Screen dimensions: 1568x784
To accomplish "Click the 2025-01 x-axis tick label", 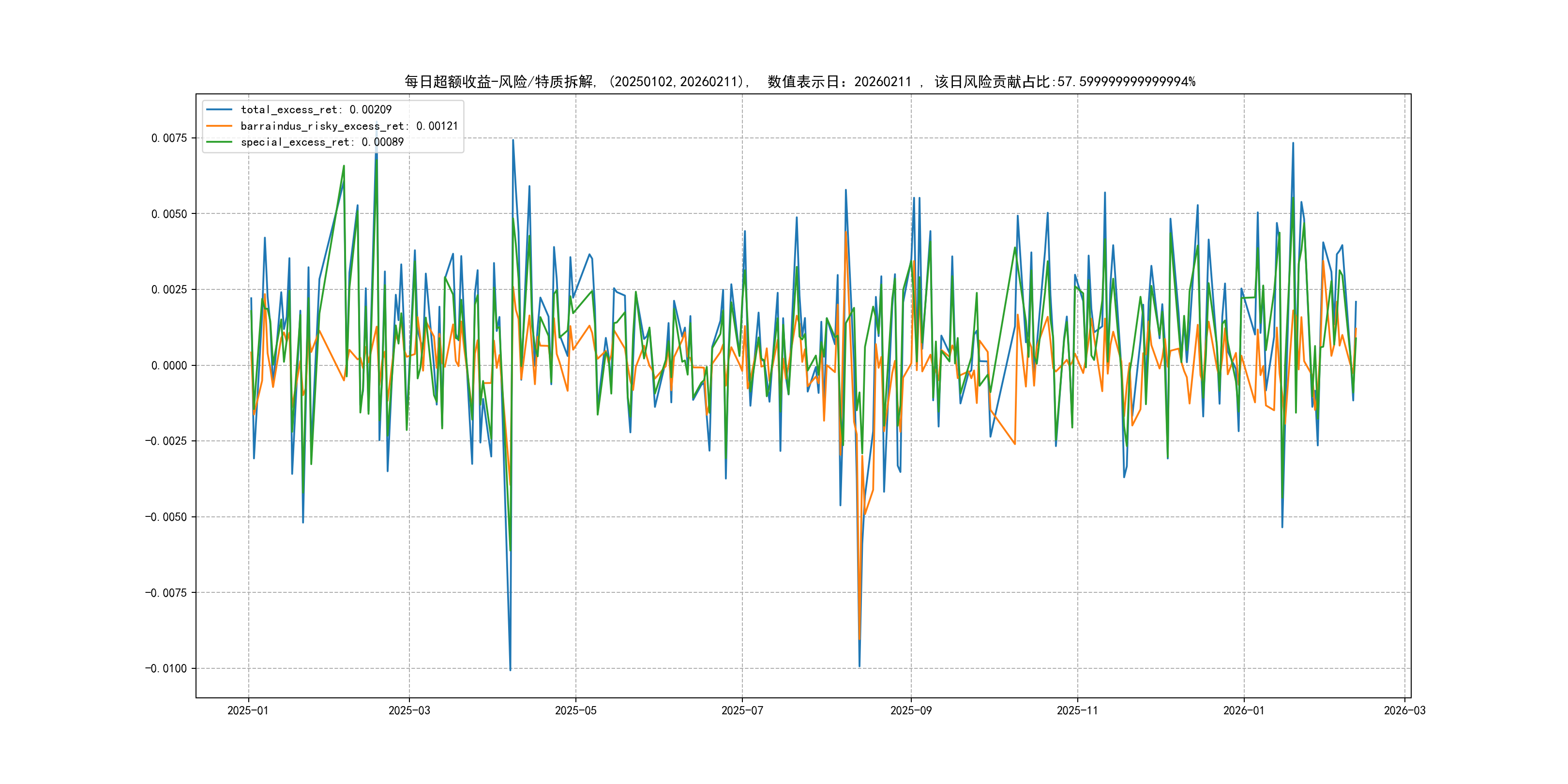I will 248,710.
